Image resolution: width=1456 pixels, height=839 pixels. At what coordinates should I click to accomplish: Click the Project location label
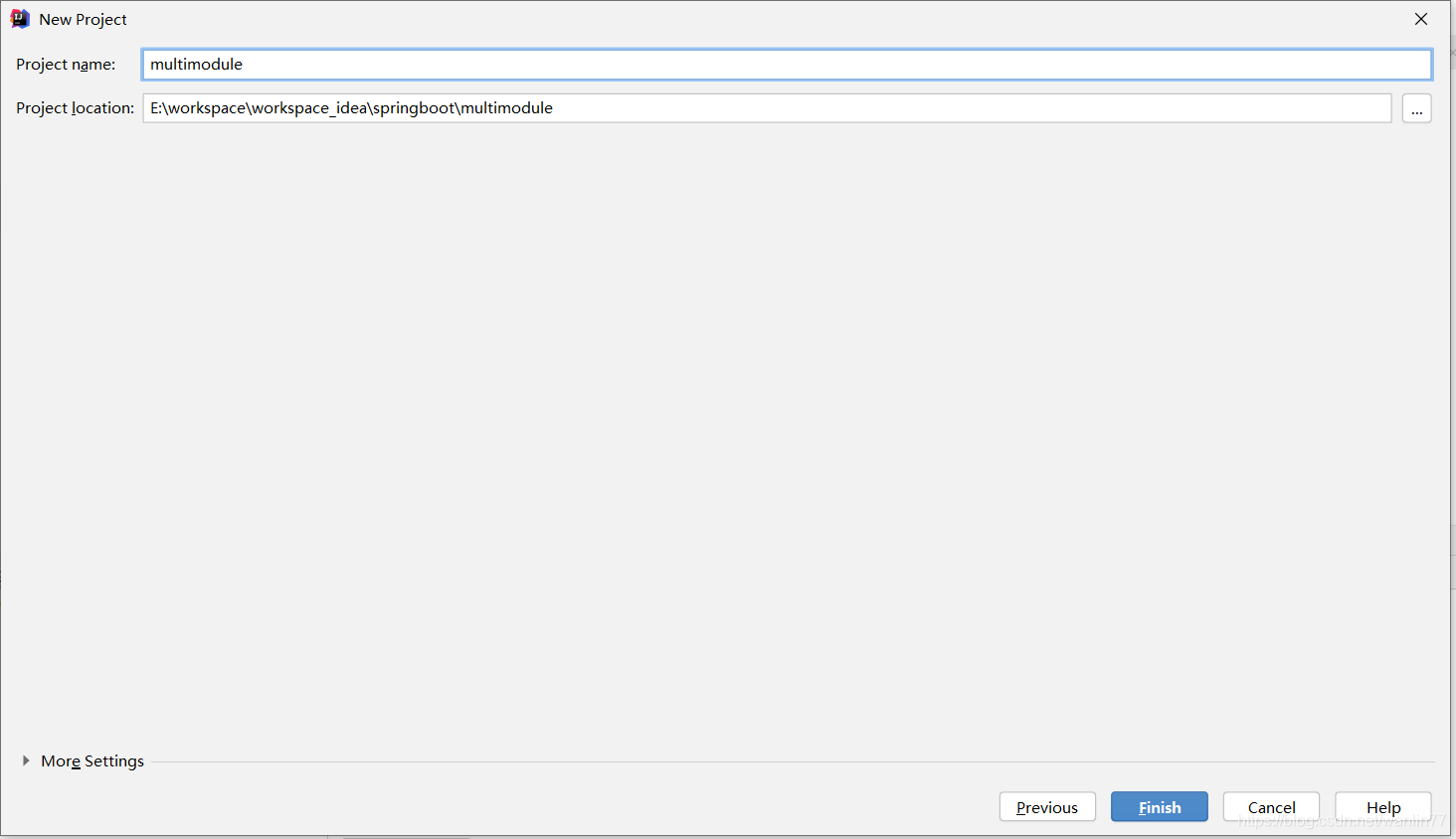(x=76, y=108)
